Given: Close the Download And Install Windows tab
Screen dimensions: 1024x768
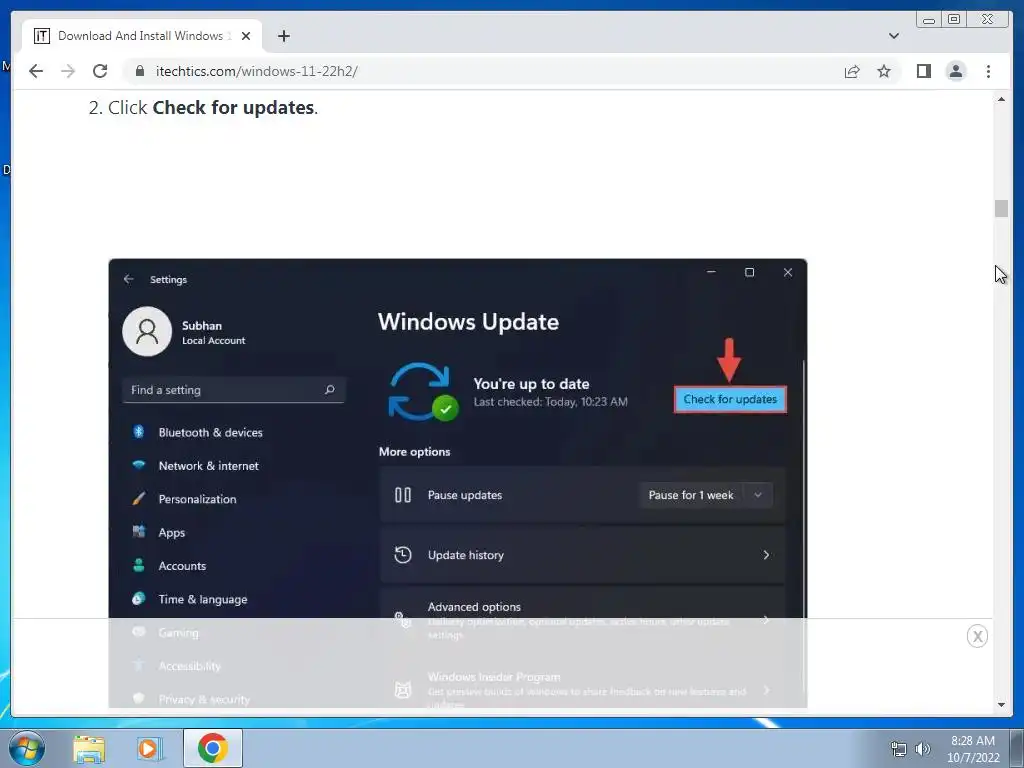Looking at the screenshot, I should coord(246,36).
